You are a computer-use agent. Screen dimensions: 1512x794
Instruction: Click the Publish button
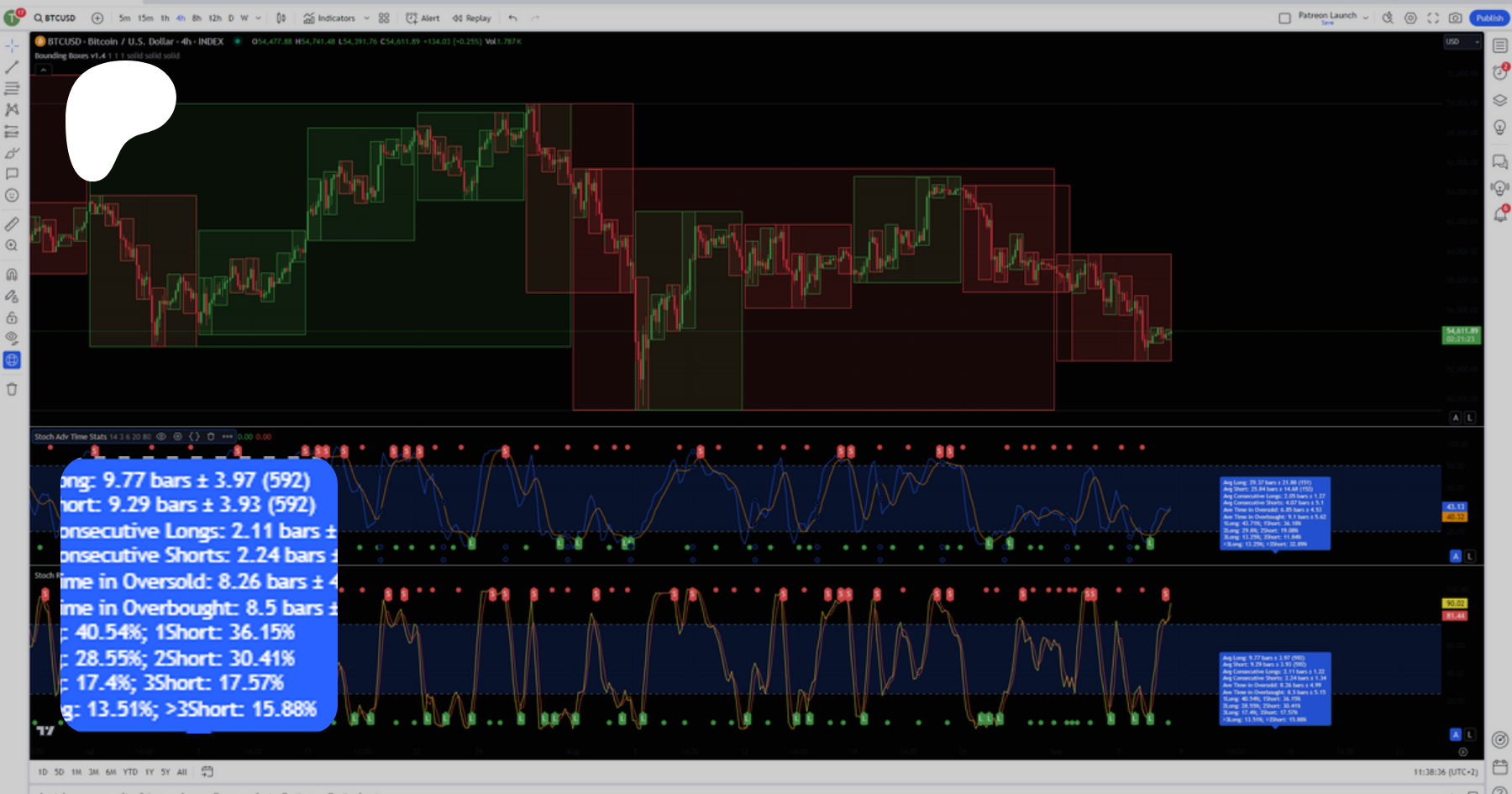pos(1488,18)
